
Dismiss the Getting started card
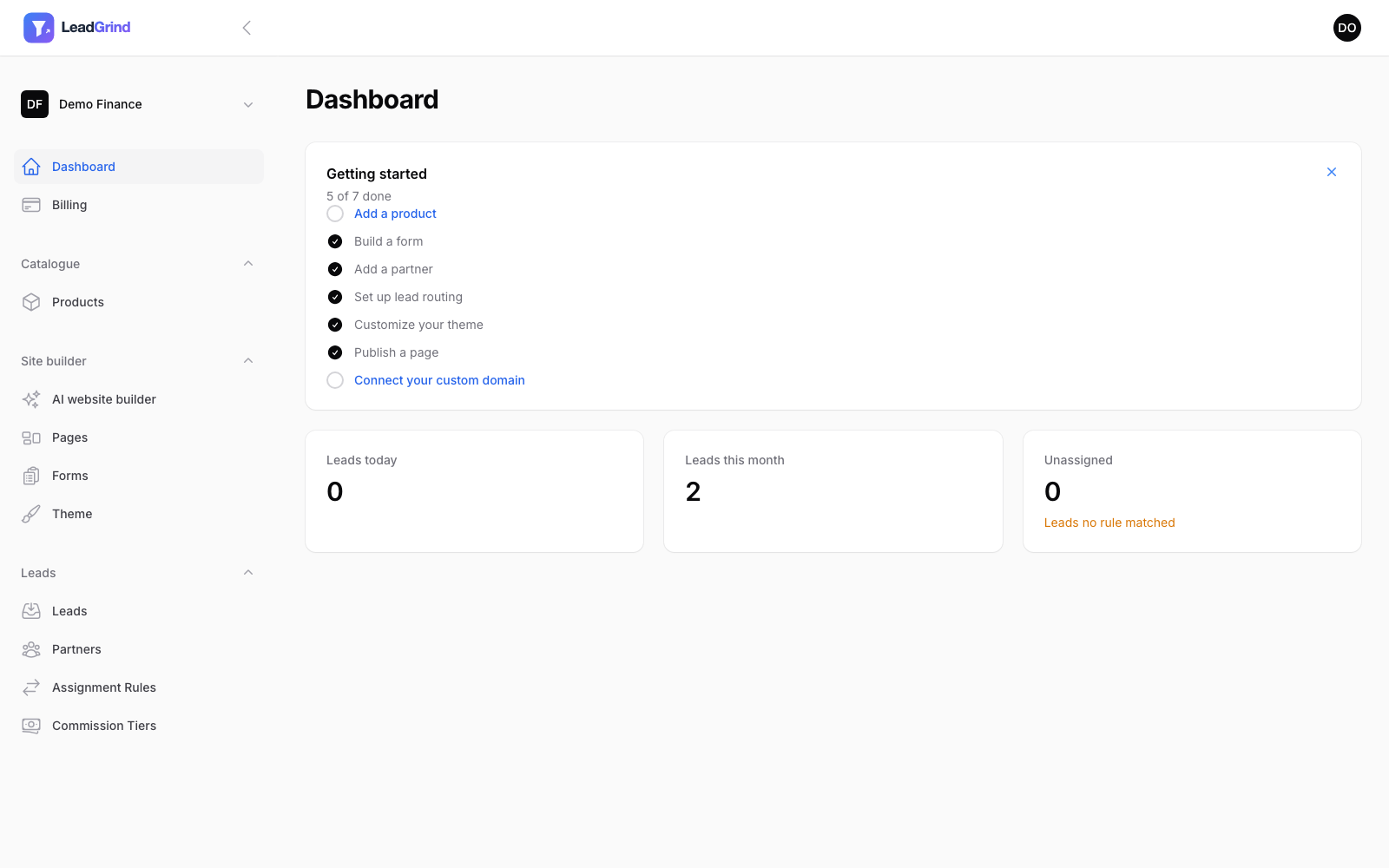[1332, 172]
